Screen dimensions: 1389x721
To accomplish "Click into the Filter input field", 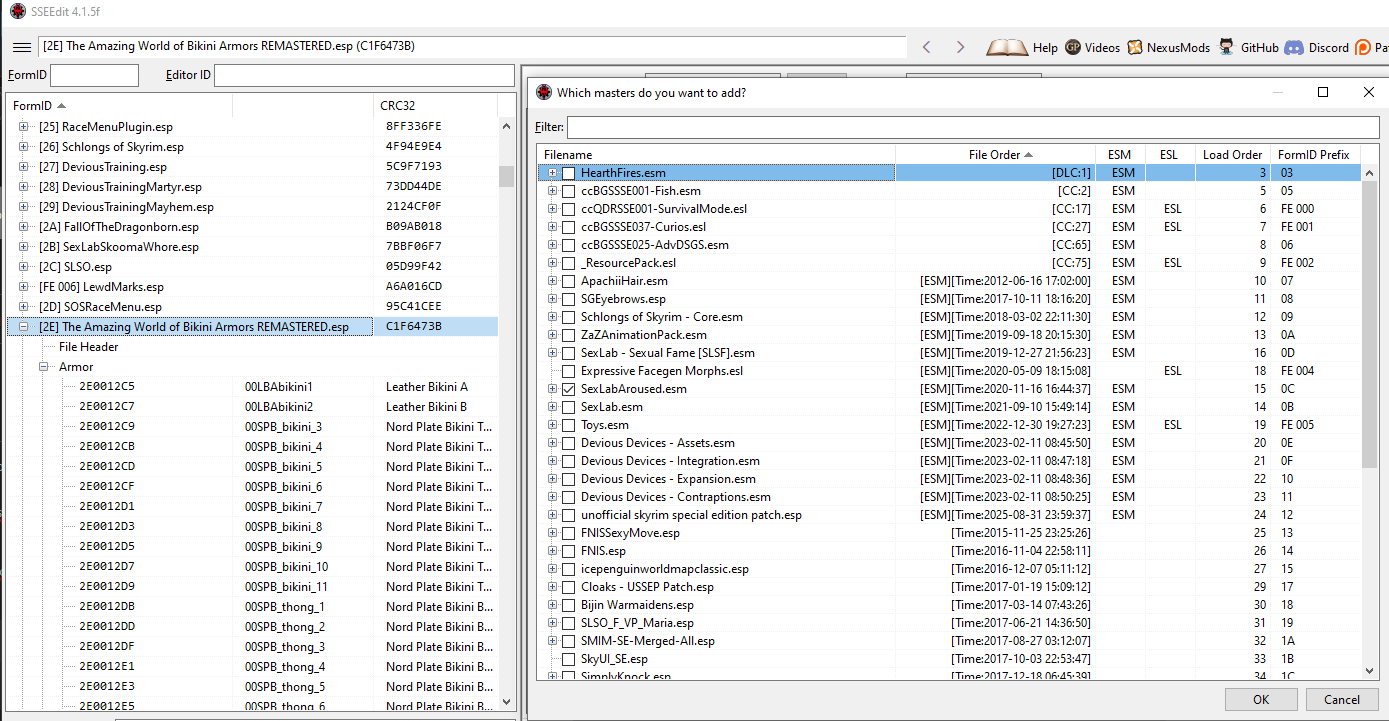I will point(973,127).
